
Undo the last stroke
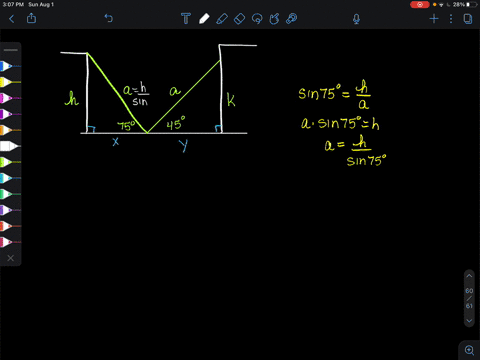(x=109, y=18)
